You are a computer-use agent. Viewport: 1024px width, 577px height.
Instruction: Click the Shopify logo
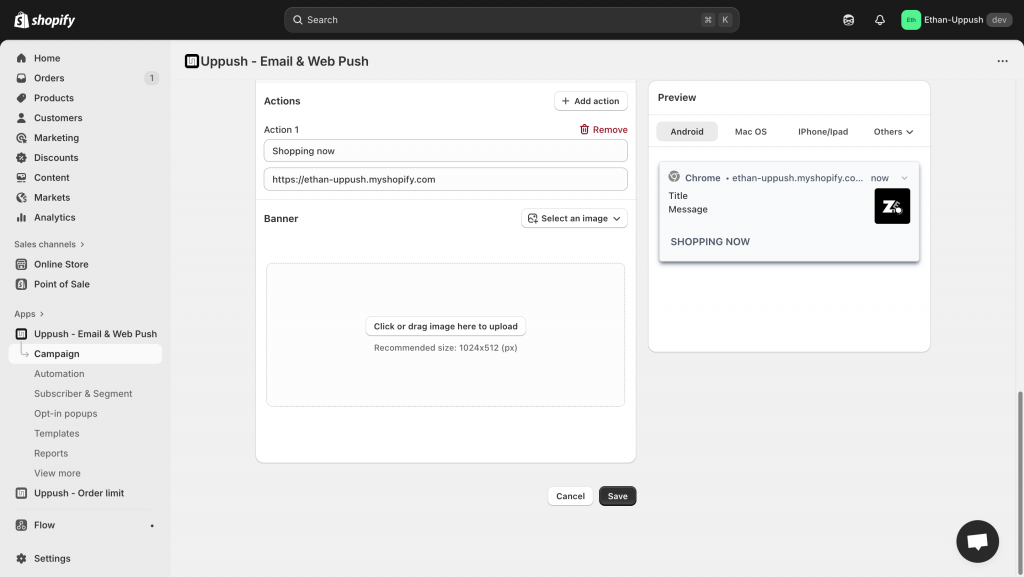pyautogui.click(x=45, y=20)
